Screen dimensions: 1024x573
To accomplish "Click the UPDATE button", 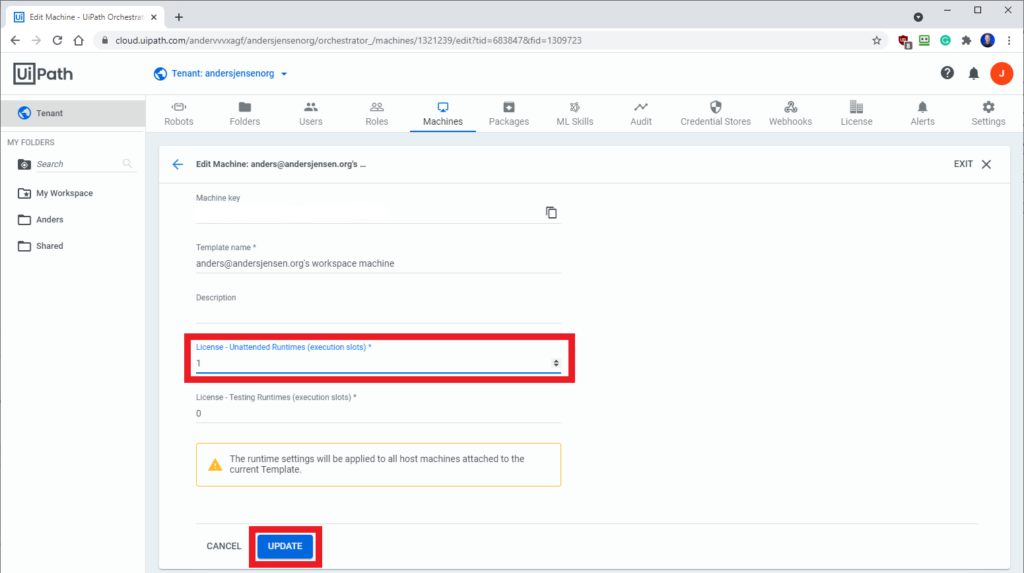I will (x=285, y=546).
